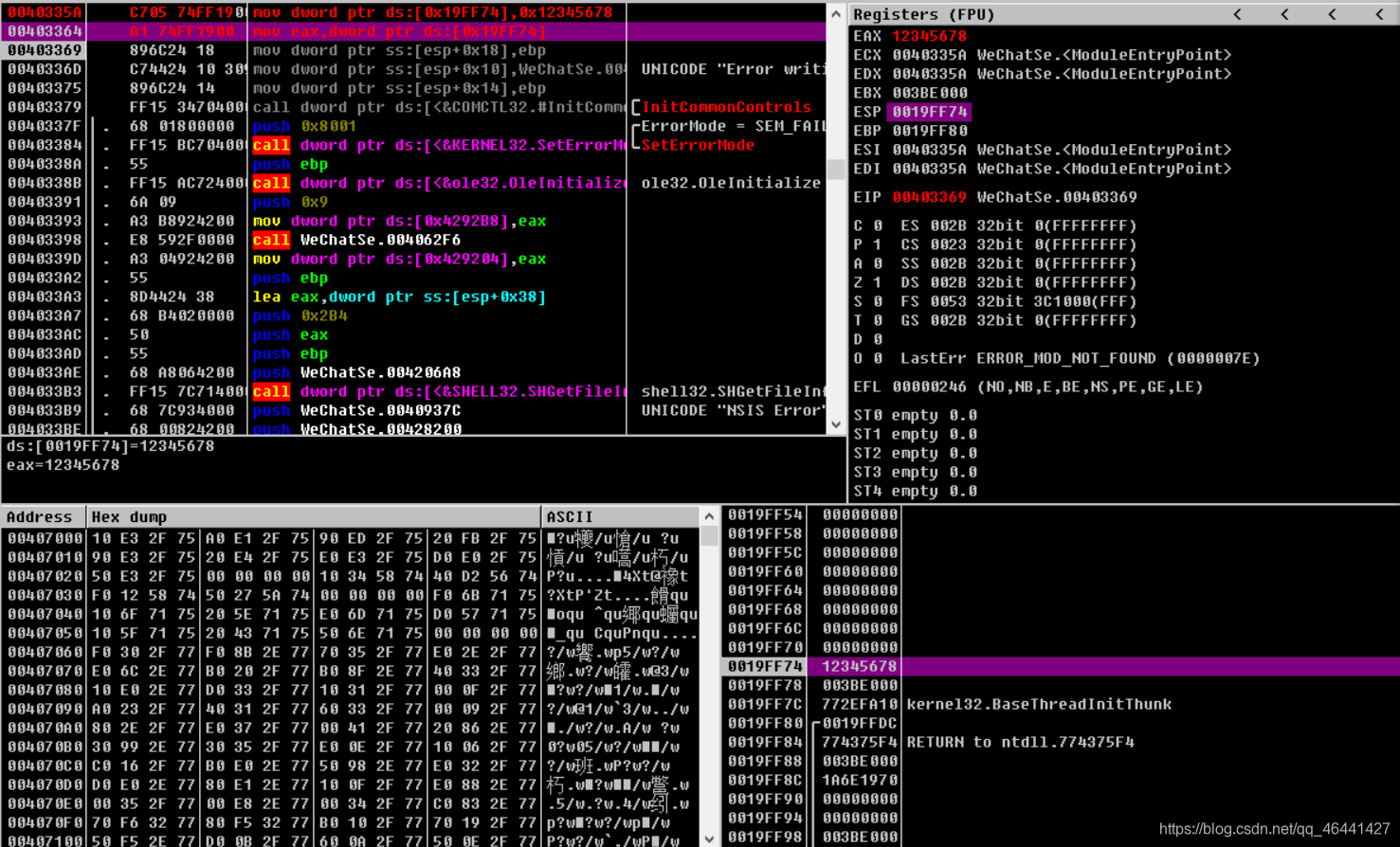Click the ds:[0019FF74]=12345678 info line
This screenshot has height=847, width=1400.
(x=110, y=446)
